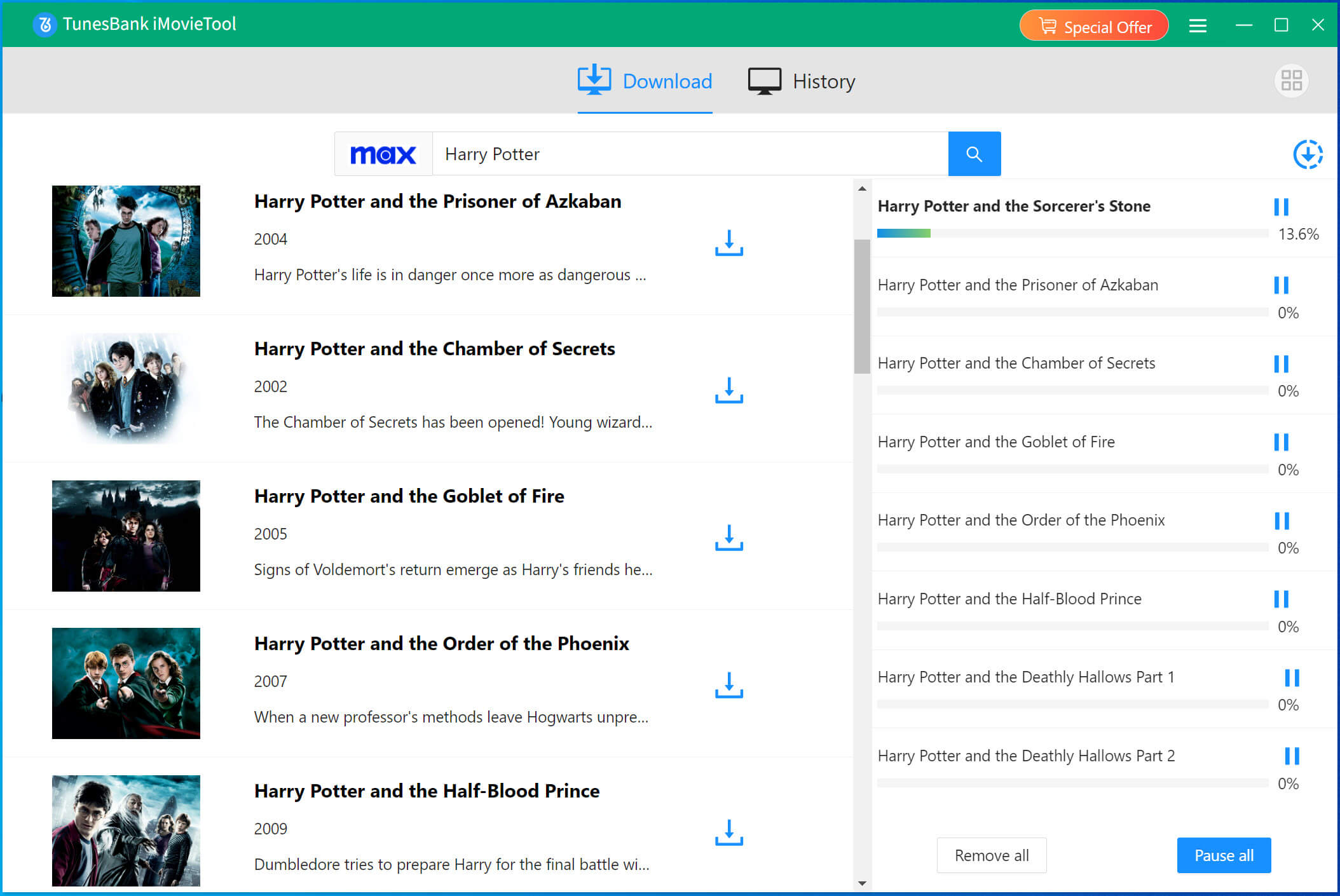
Task: Select the Order of the Phoenix result title
Action: coord(441,644)
